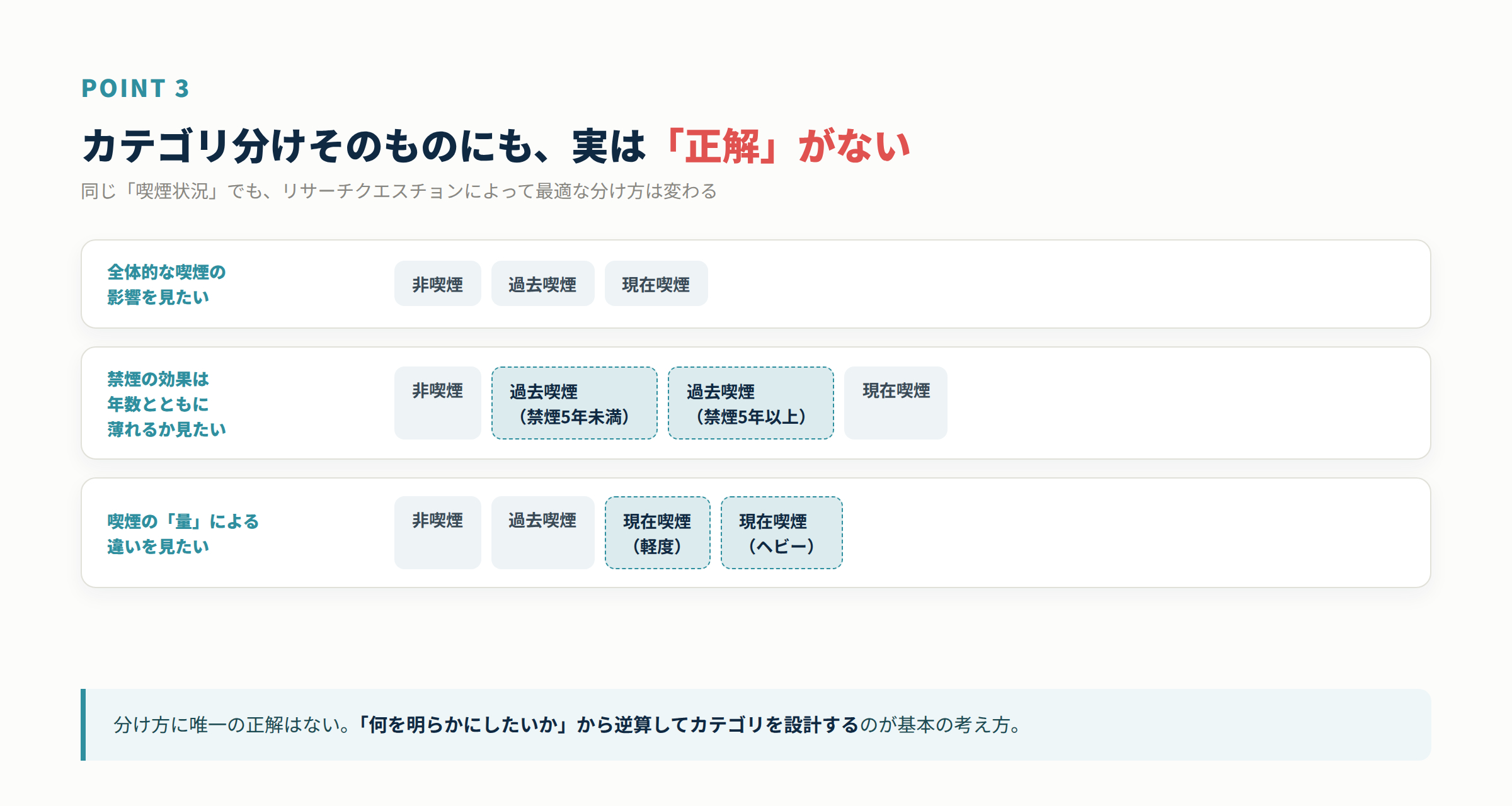Click the 非喫煙 chip in first row
The image size is (1512, 806).
437,284
